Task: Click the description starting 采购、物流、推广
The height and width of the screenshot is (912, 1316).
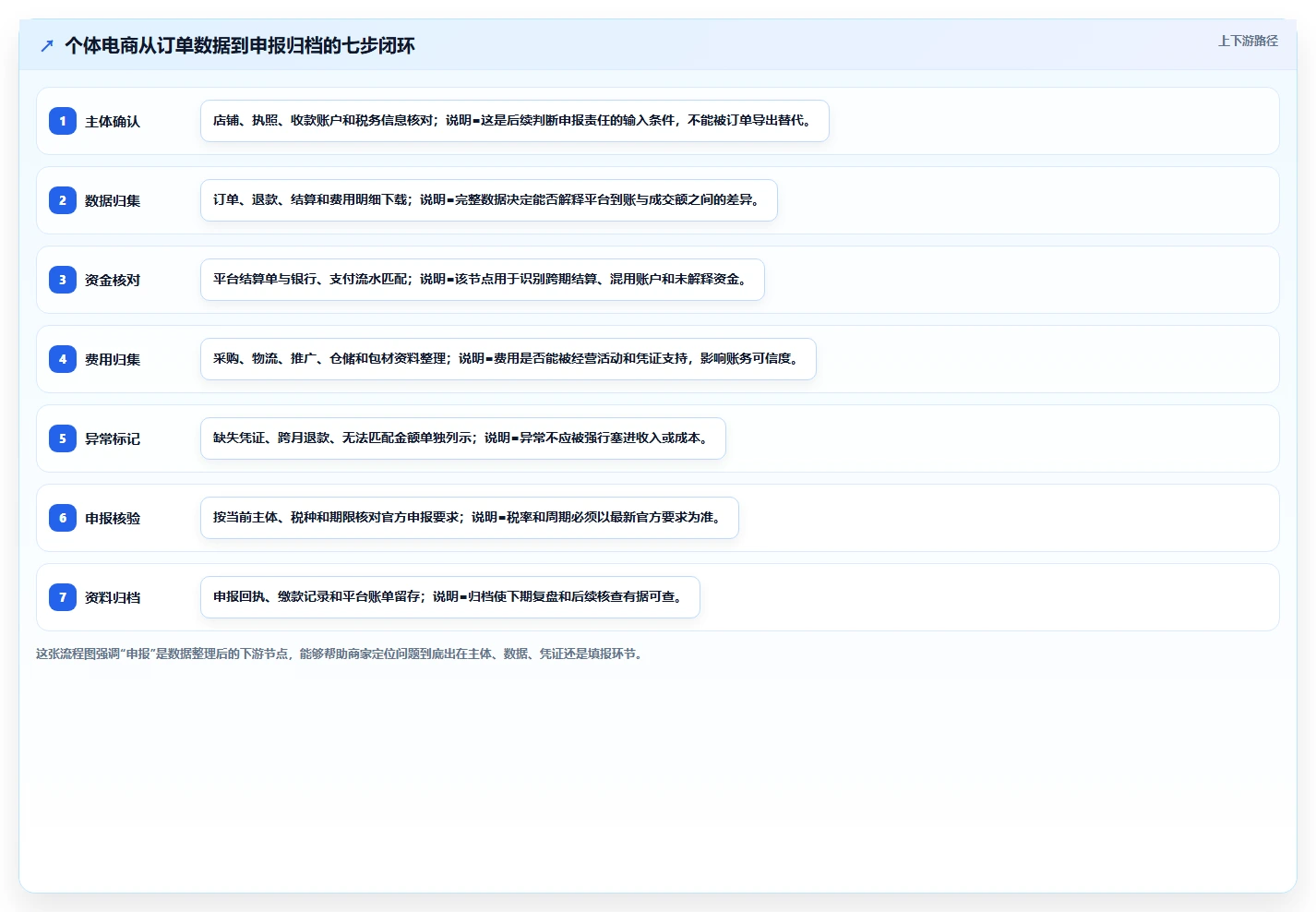Action: coord(508,359)
